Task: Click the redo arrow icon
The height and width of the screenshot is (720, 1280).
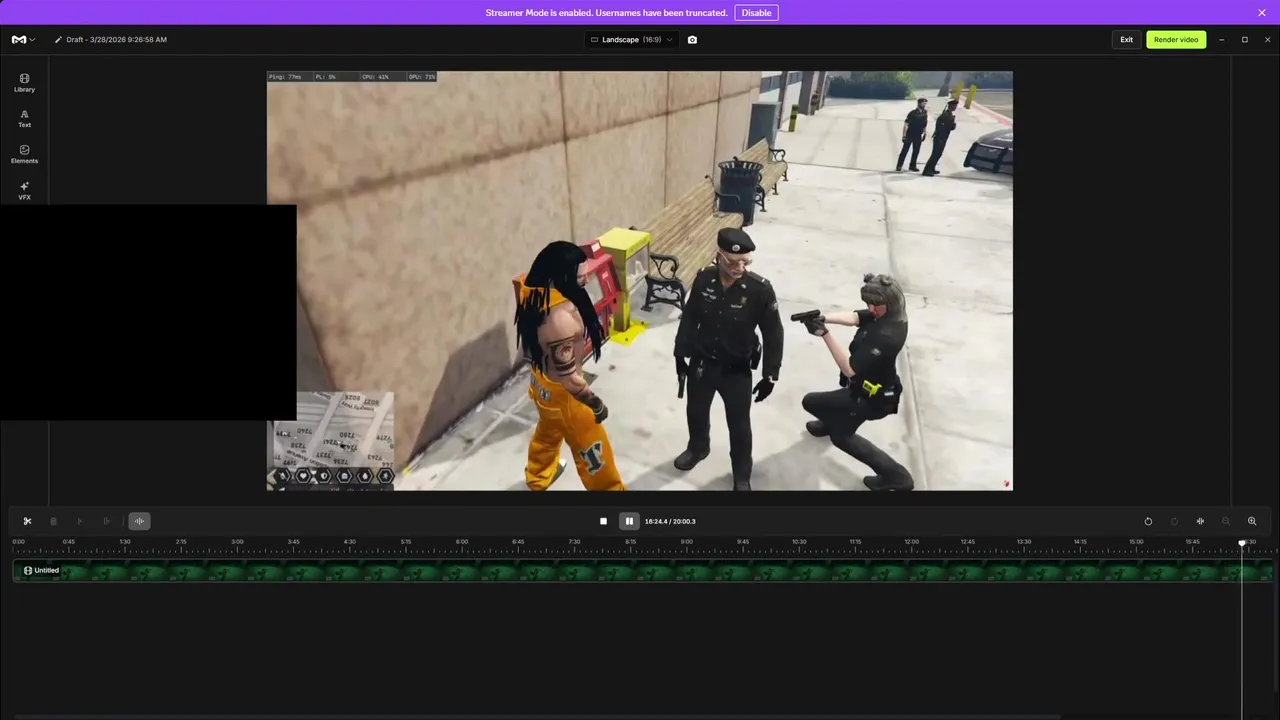Action: point(1174,521)
